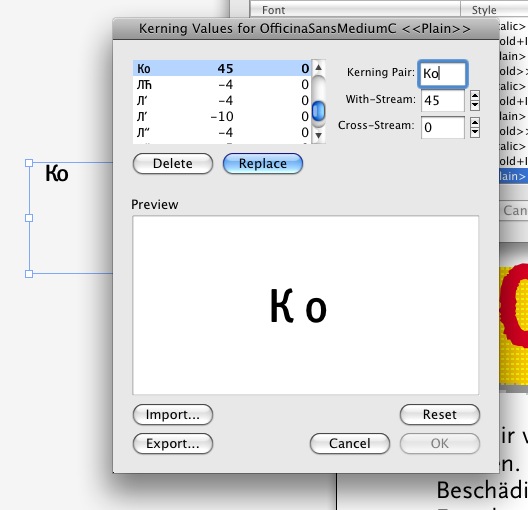528x510 pixels.
Task: Click into the Kerning Pair field
Action: 442,73
